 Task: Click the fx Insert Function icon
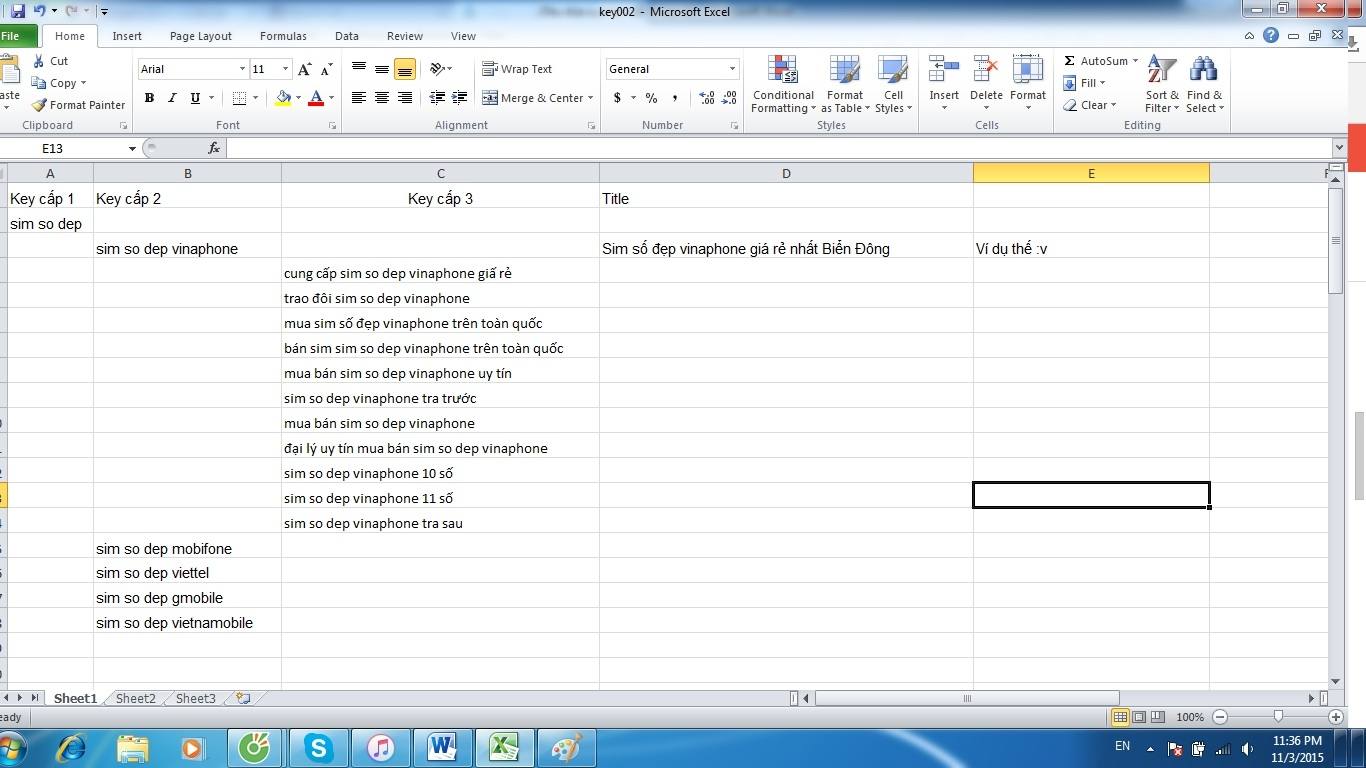coord(214,148)
